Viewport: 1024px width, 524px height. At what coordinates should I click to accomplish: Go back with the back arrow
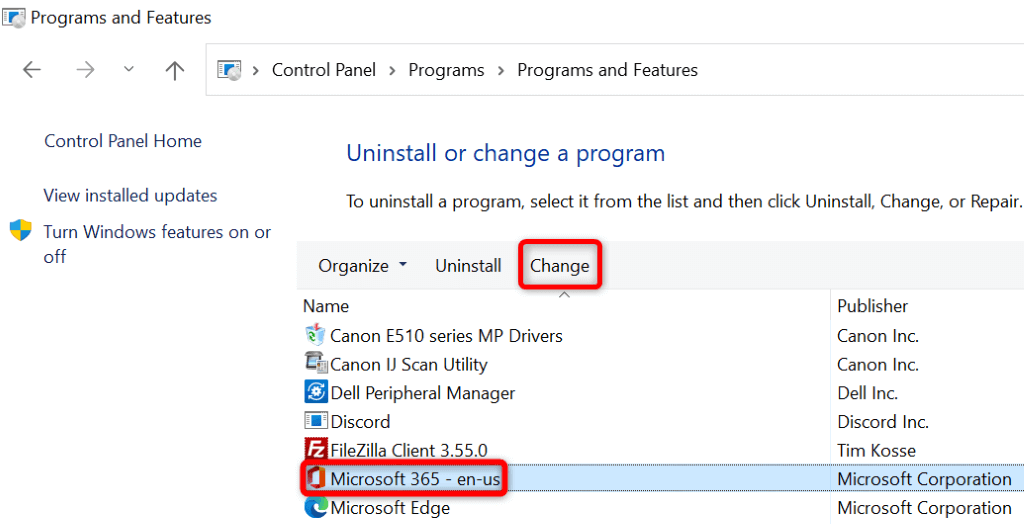point(33,69)
